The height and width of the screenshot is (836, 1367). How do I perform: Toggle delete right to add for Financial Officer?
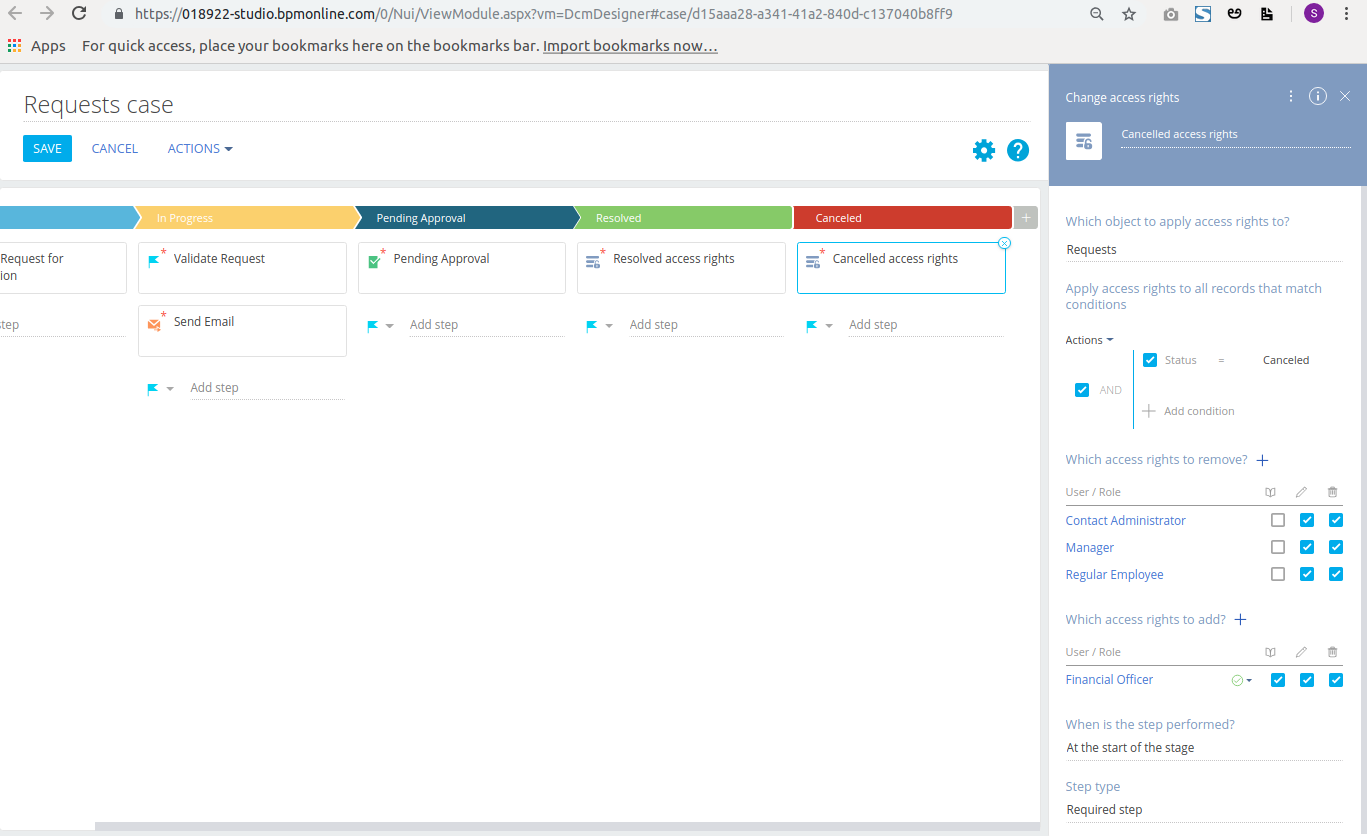click(x=1335, y=680)
